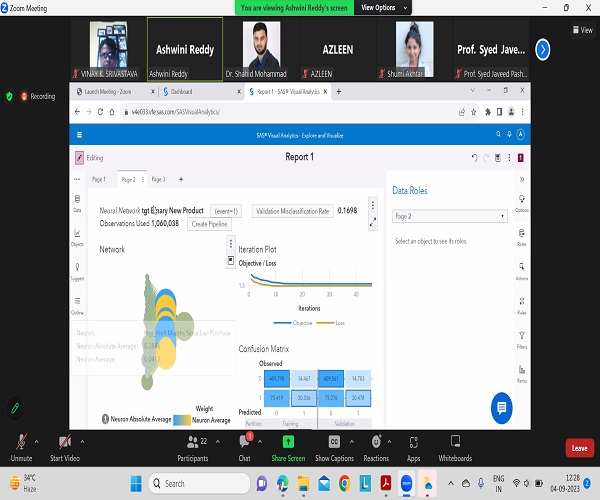Screen dimensions: 600x500
Task: Expand video options arrow beside Start Video
Action: (82, 441)
